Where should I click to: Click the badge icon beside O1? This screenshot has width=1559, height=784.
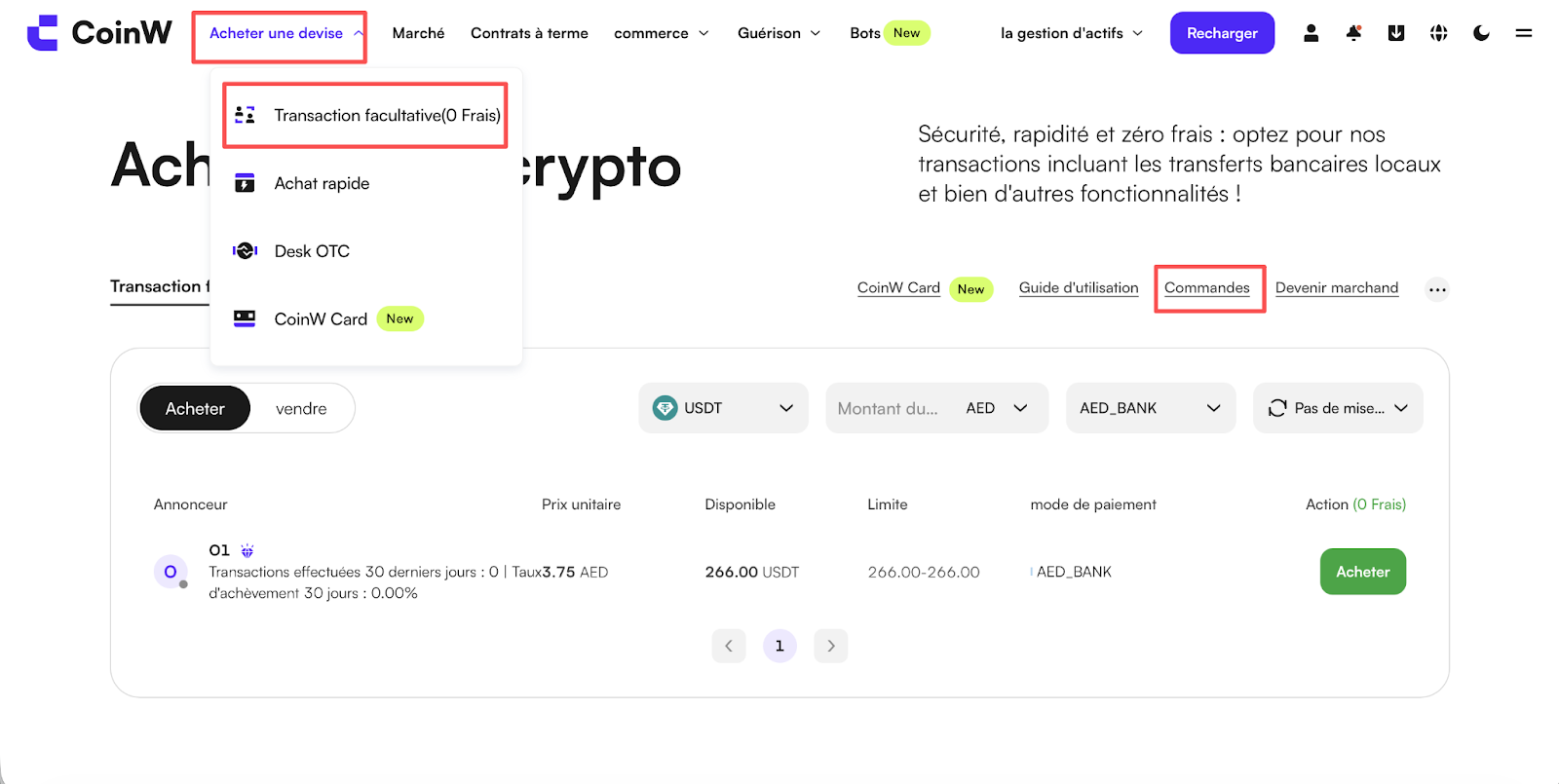(247, 550)
